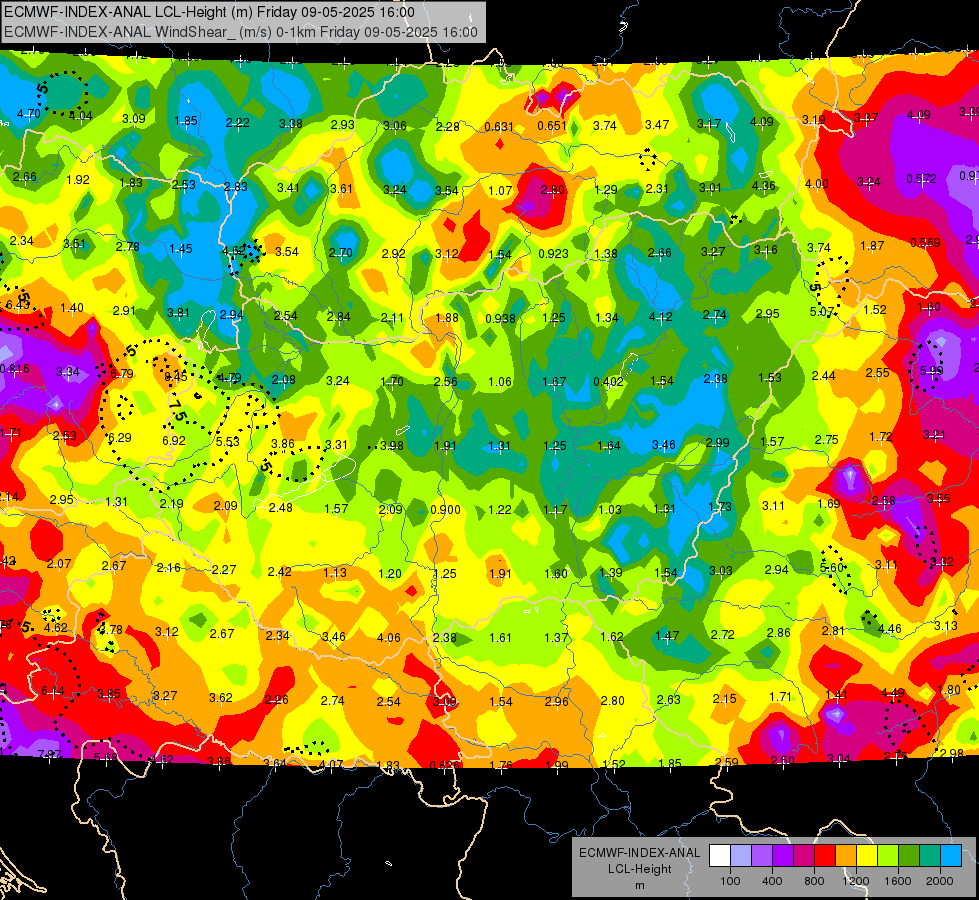
Task: Click the wind shear value 6.29
Action: point(119,437)
